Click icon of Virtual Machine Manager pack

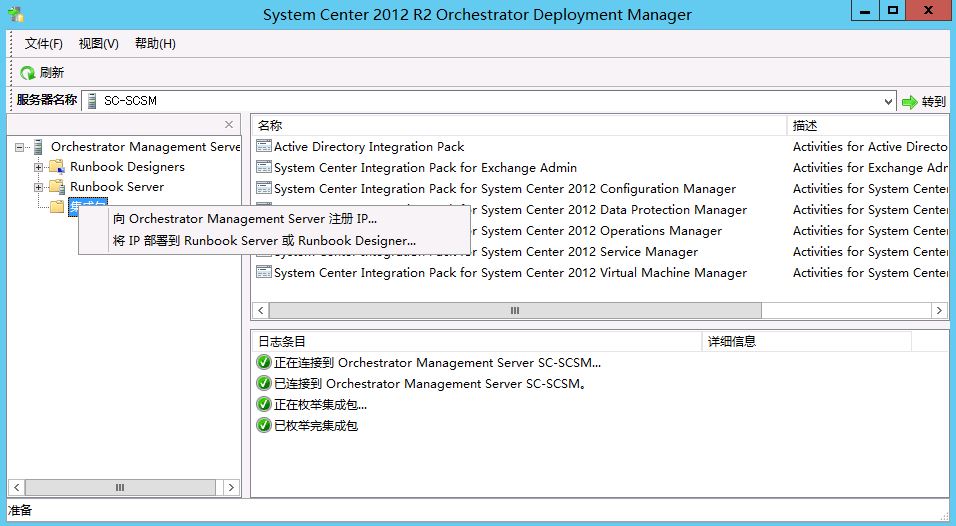(264, 272)
